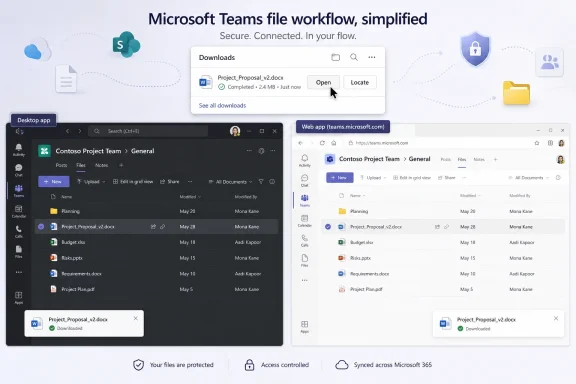The height and width of the screenshot is (384, 576).
Task: Open Apps in the desktop app sidebar
Action: tap(19, 298)
